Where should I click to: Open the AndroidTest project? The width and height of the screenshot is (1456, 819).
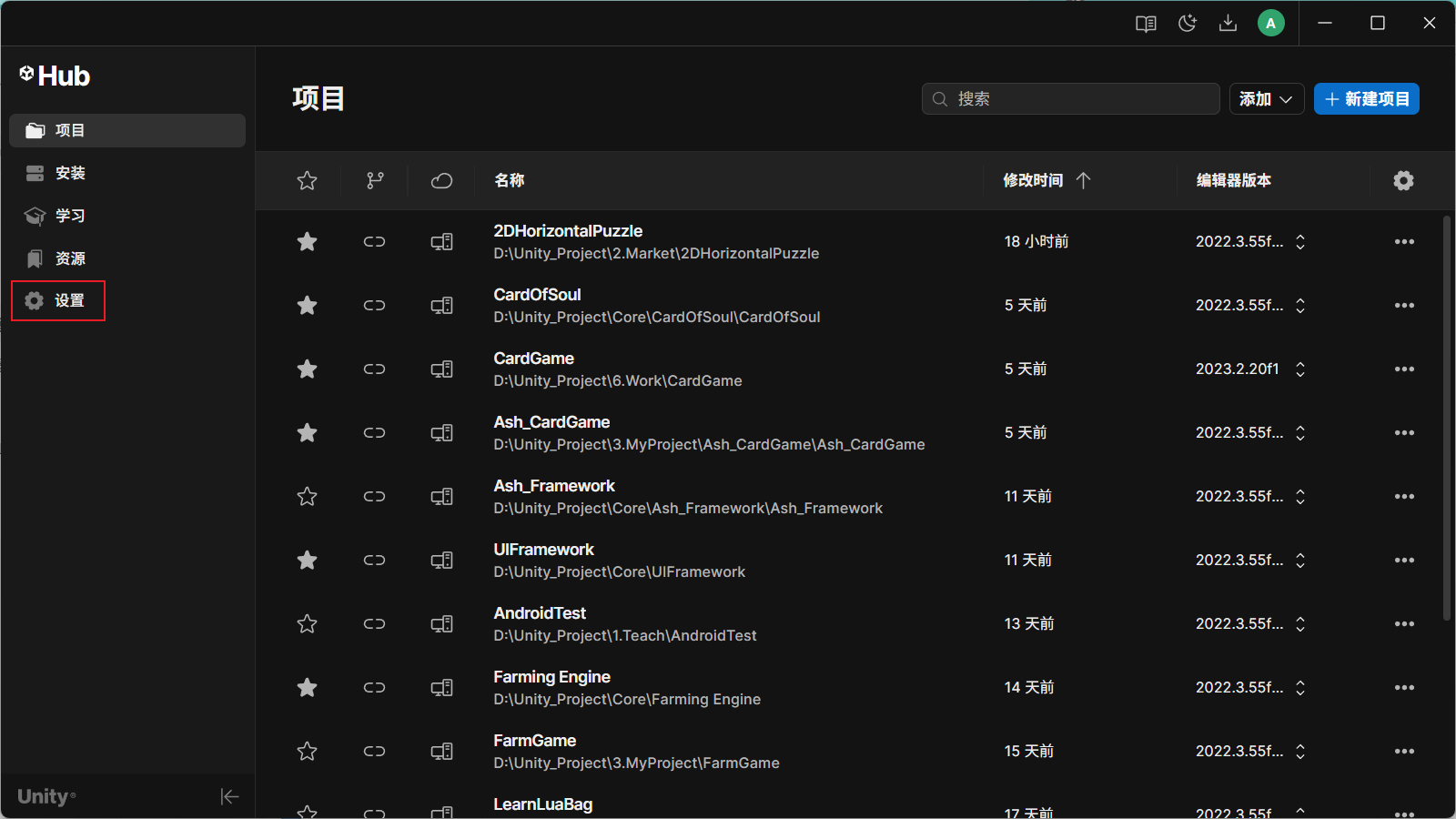point(540,613)
